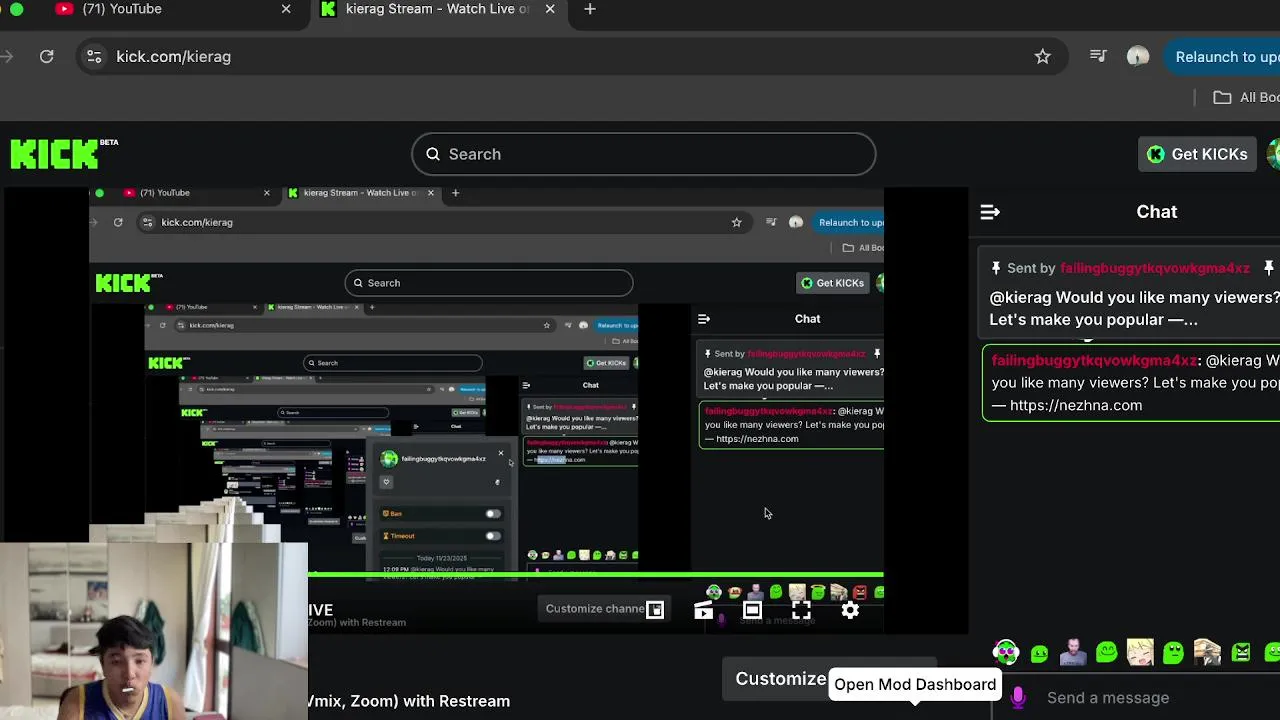
Task: Open the https://nezhna.com link in chat
Action: click(x=1076, y=405)
